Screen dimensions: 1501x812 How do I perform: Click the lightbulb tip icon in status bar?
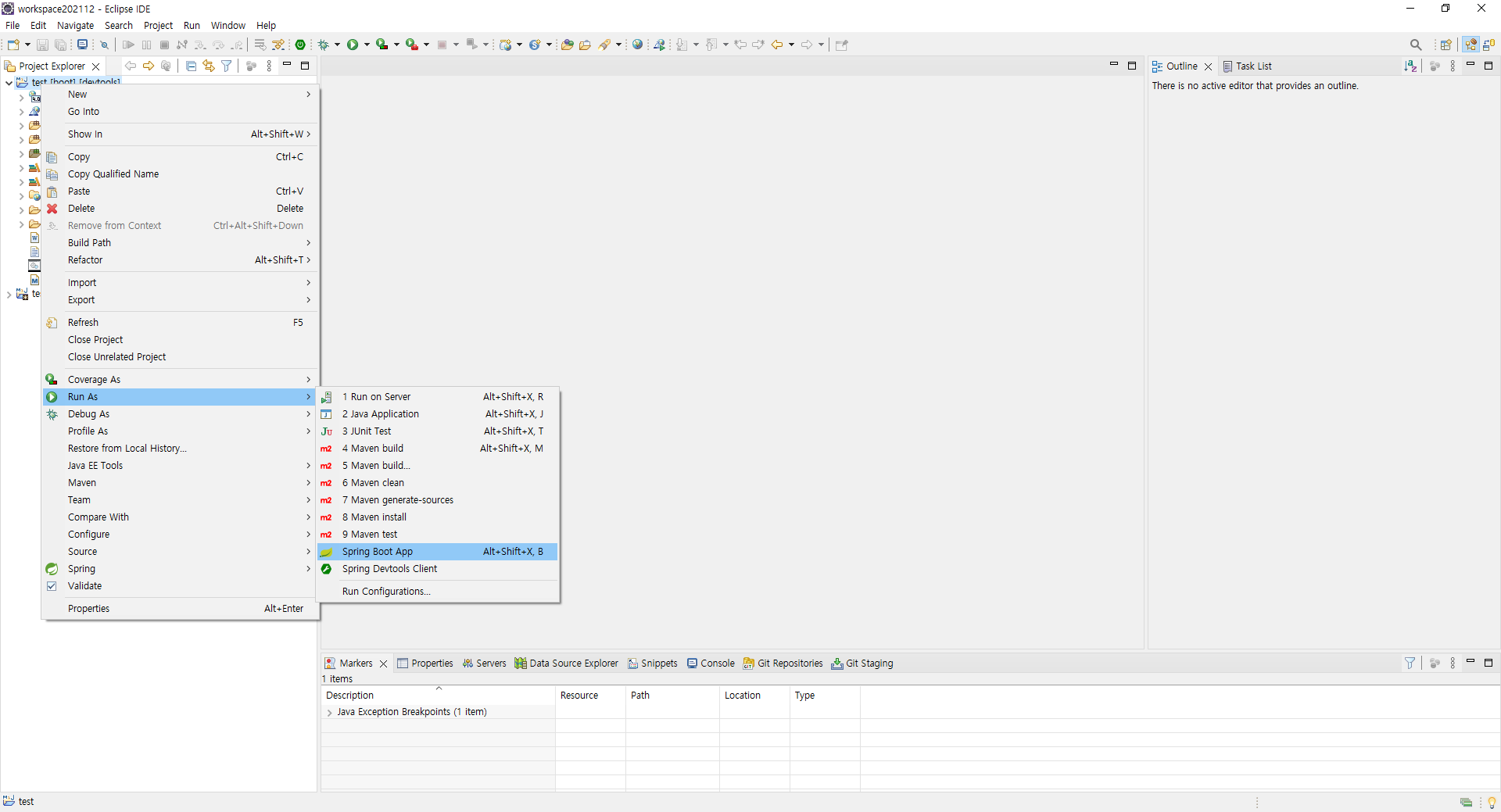(1492, 802)
